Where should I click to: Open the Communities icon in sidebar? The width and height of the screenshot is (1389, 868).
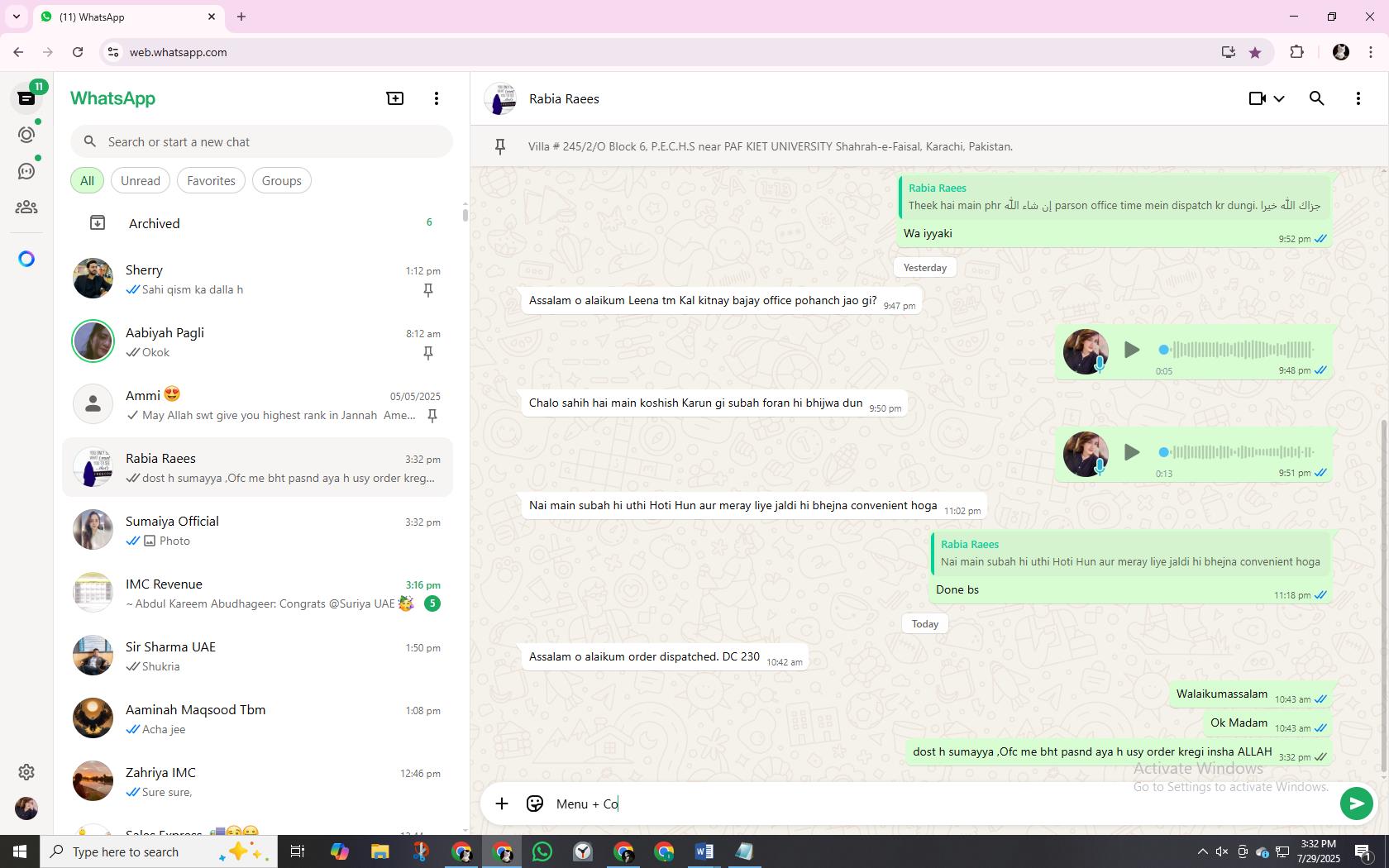[x=26, y=207]
